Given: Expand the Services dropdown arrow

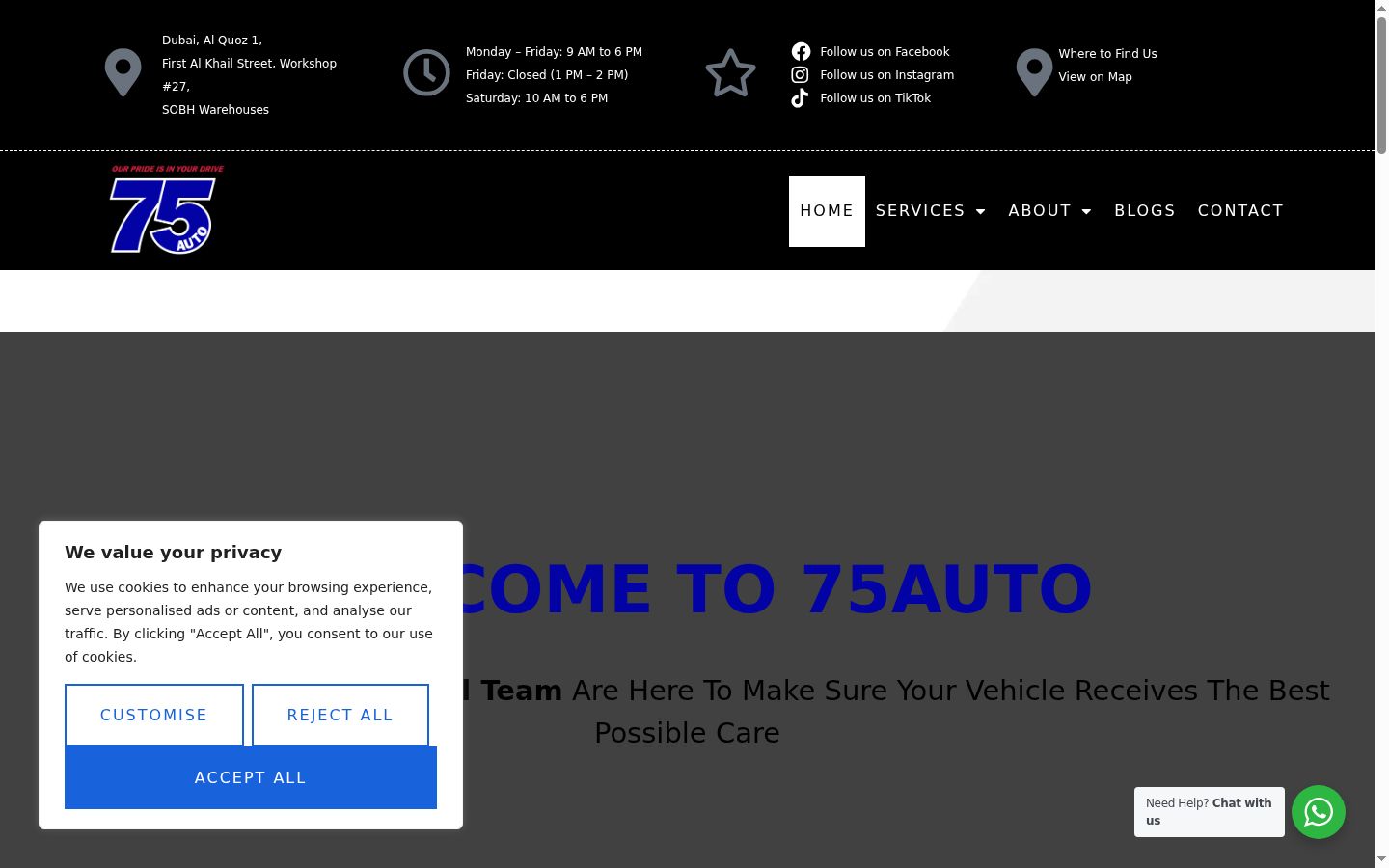Looking at the screenshot, I should (981, 211).
